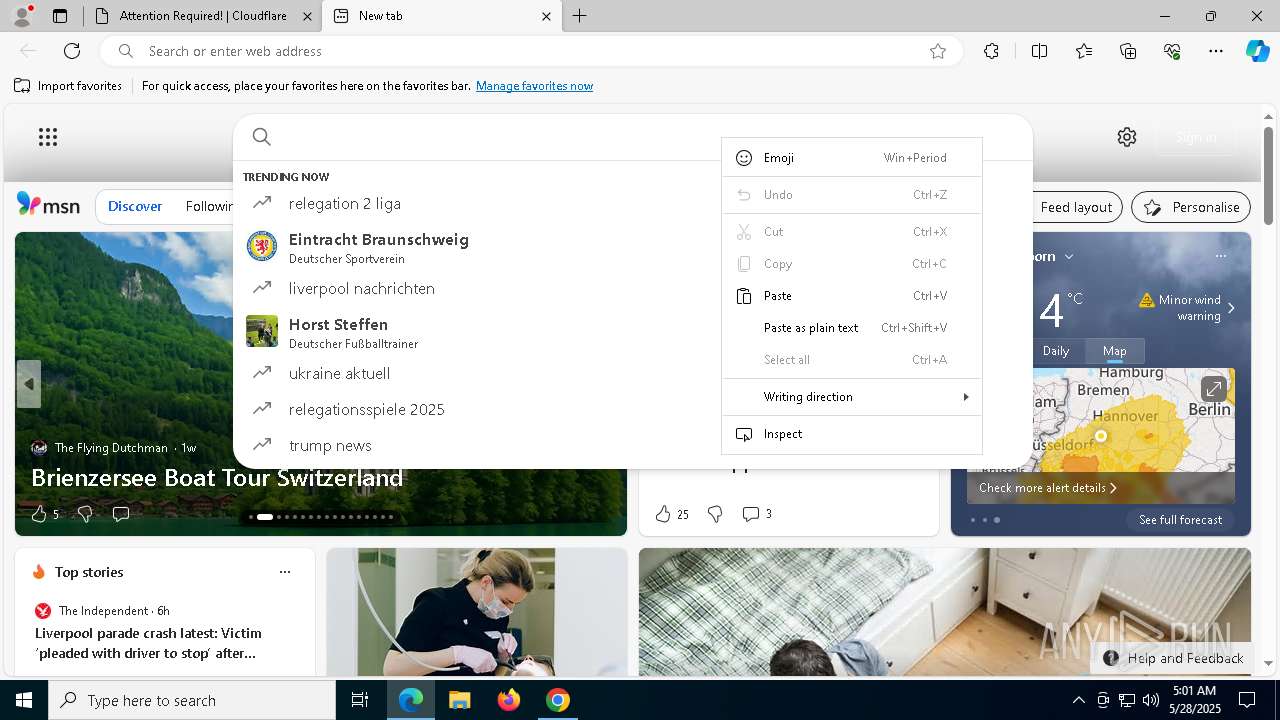Open Liverpool parade crash latest headline

(148, 643)
